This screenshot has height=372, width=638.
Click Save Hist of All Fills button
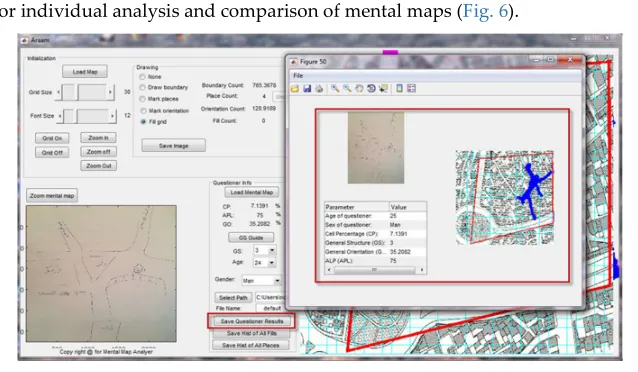pyautogui.click(x=251, y=333)
